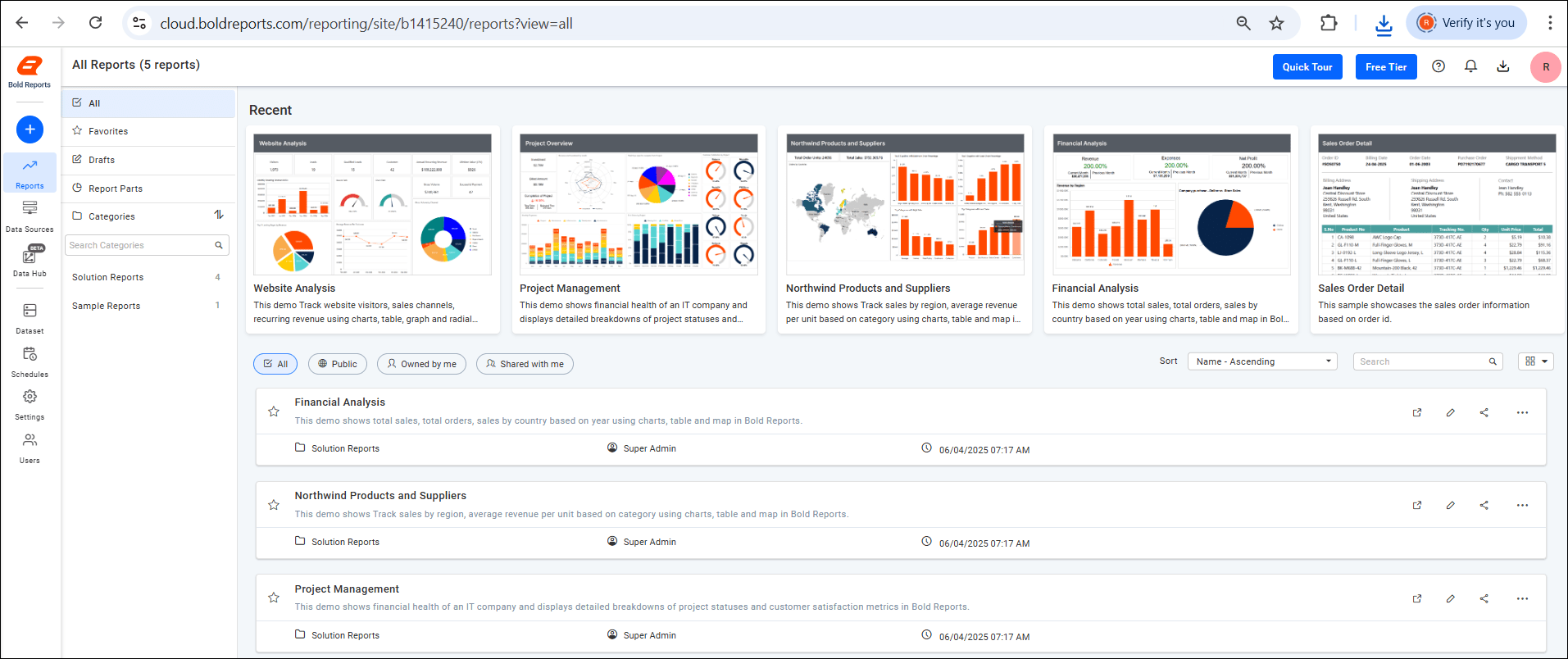
Task: Open more options for Project Management
Action: 1522,598
